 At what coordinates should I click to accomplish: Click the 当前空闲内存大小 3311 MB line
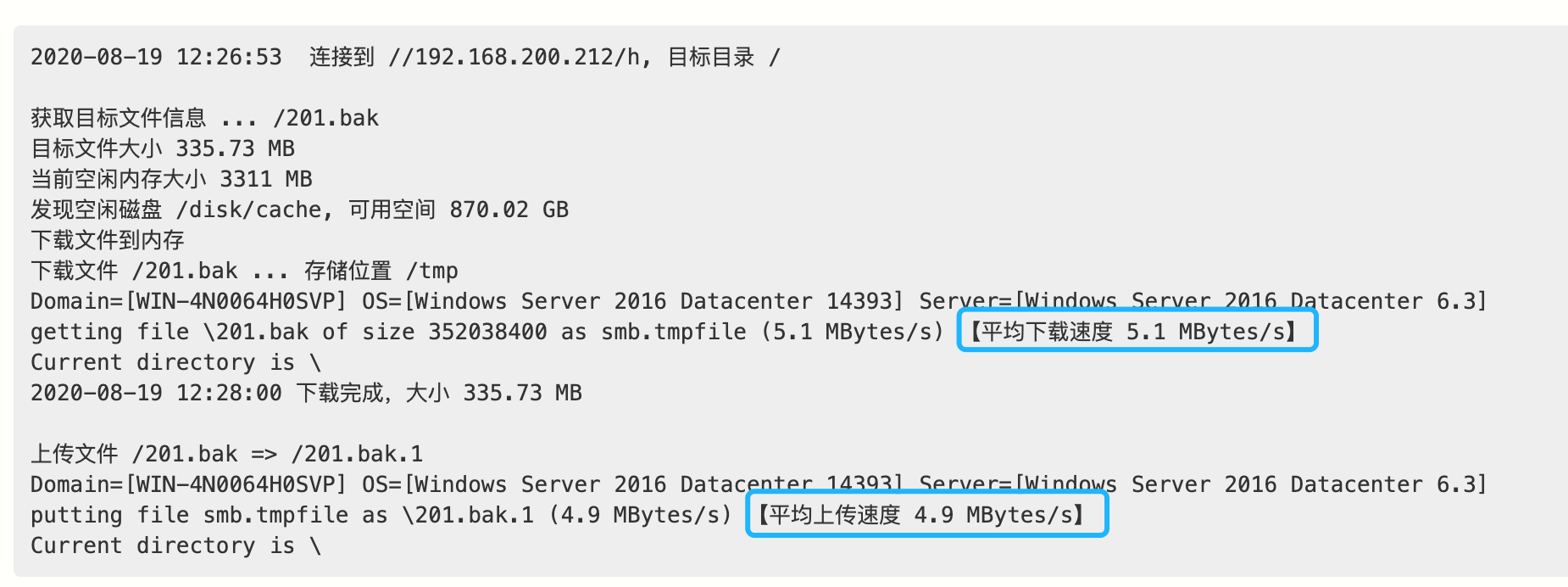pyautogui.click(x=171, y=179)
